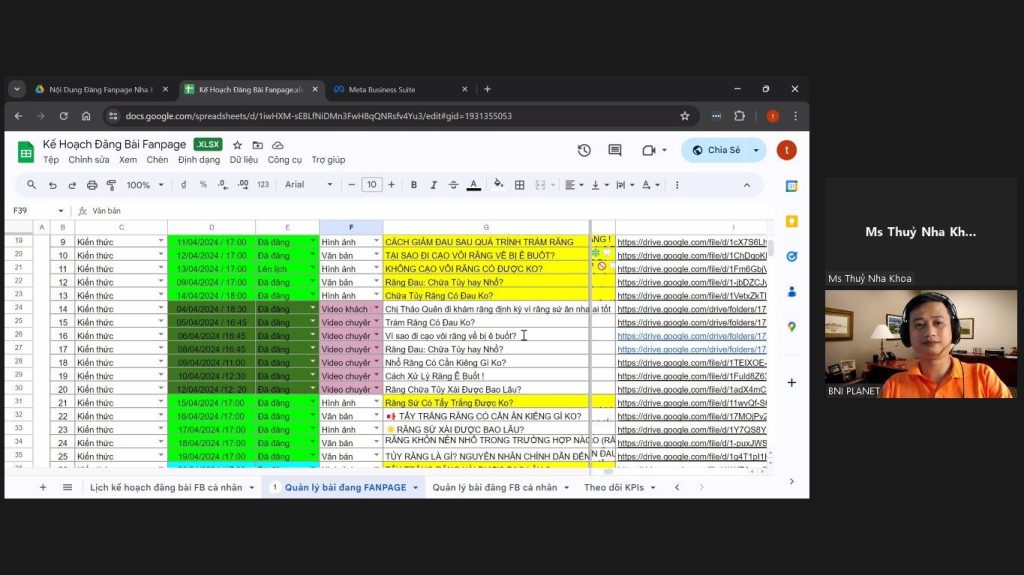Viewport: 1024px width, 575px height.
Task: Click the undo arrow
Action: coord(53,185)
